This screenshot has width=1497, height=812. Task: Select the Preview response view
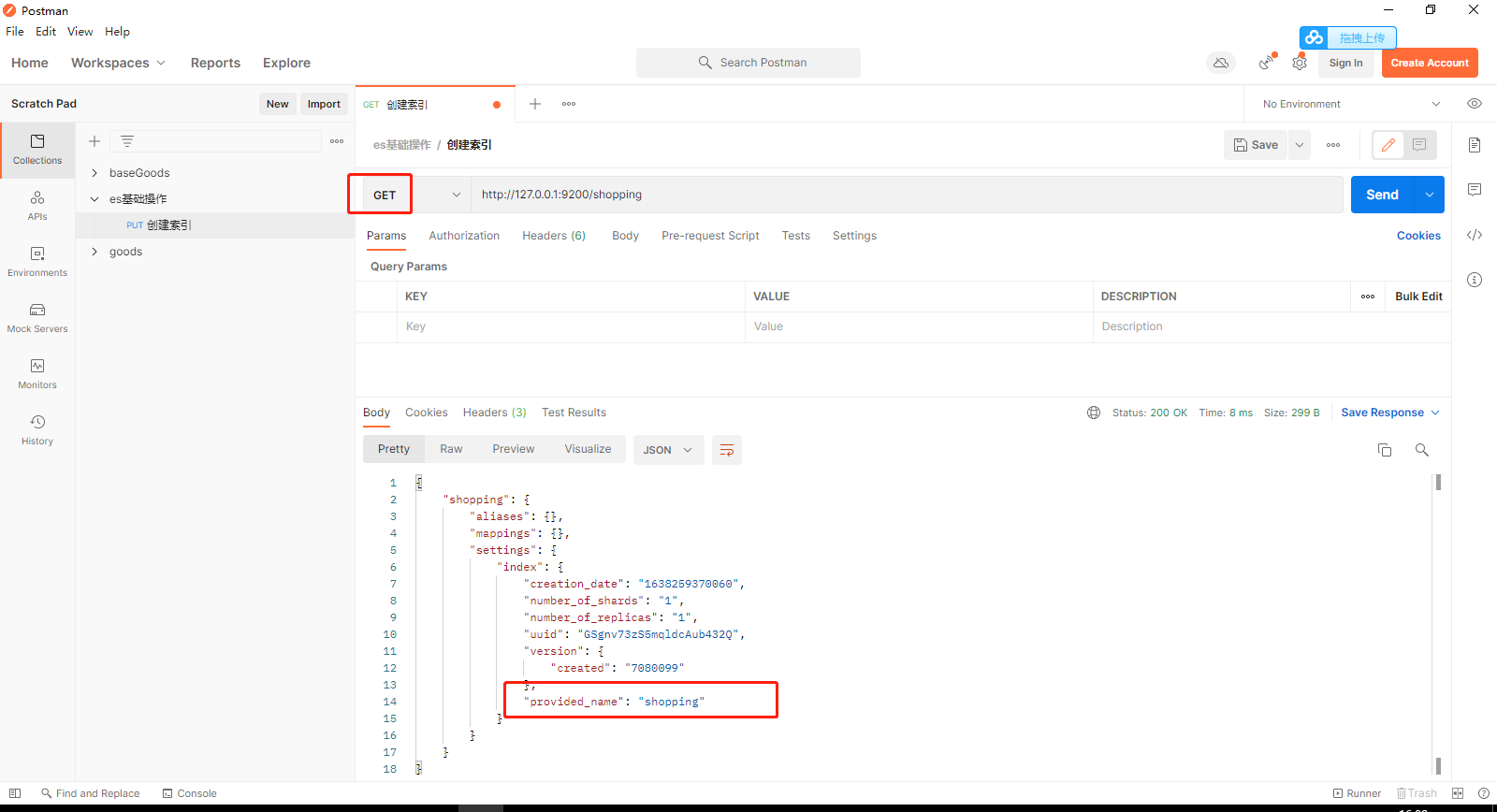pos(514,449)
